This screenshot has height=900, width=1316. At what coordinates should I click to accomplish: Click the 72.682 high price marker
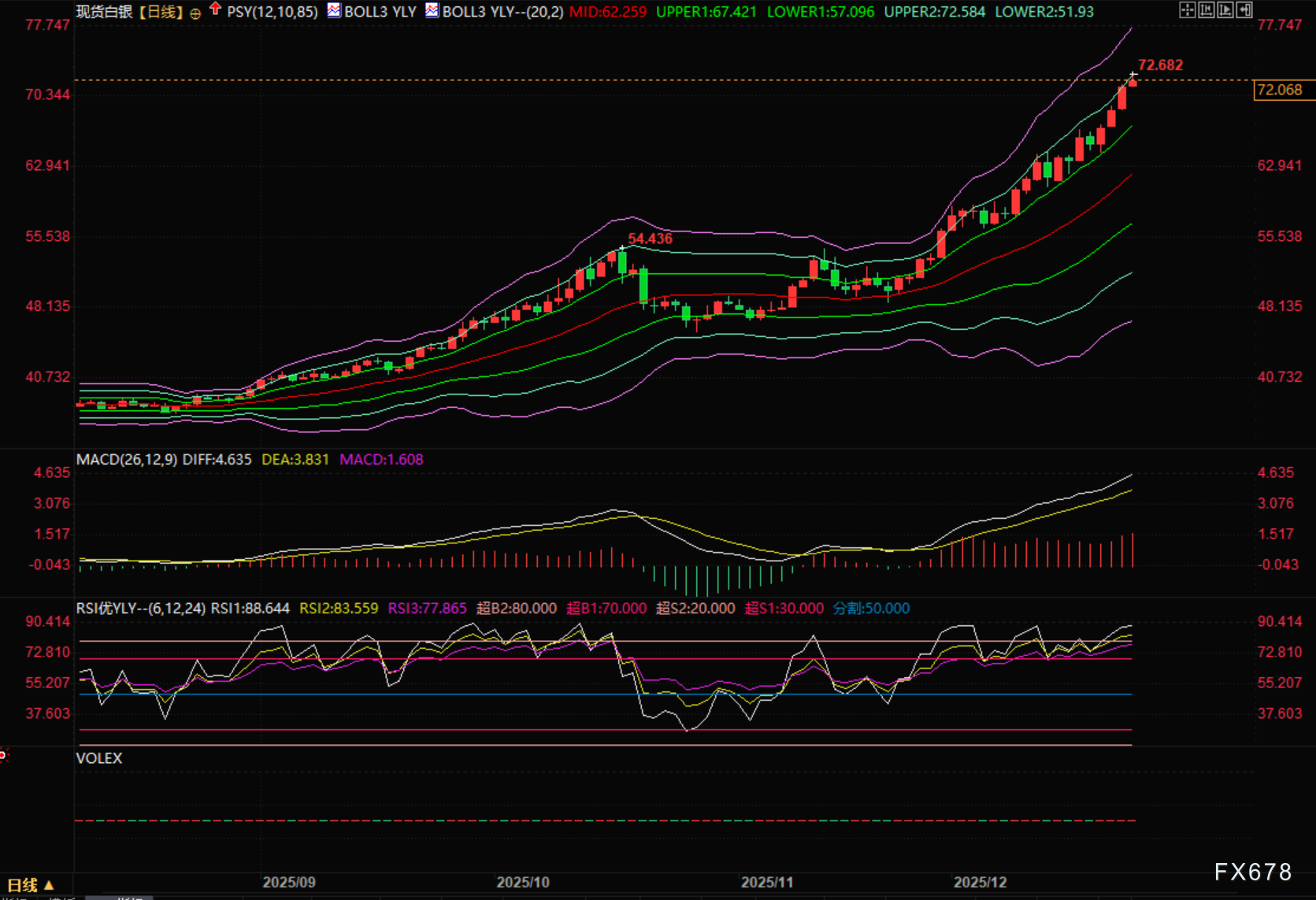1160,65
